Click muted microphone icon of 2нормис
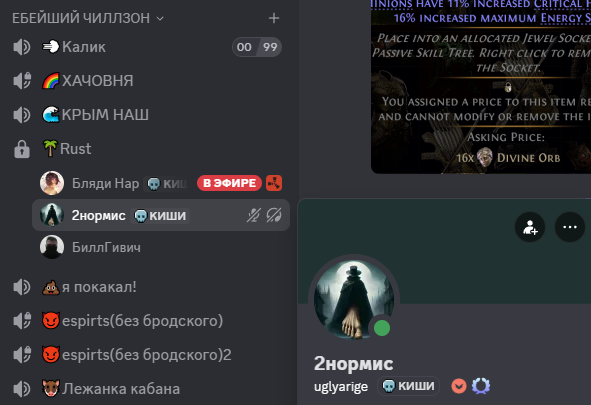 [254, 215]
